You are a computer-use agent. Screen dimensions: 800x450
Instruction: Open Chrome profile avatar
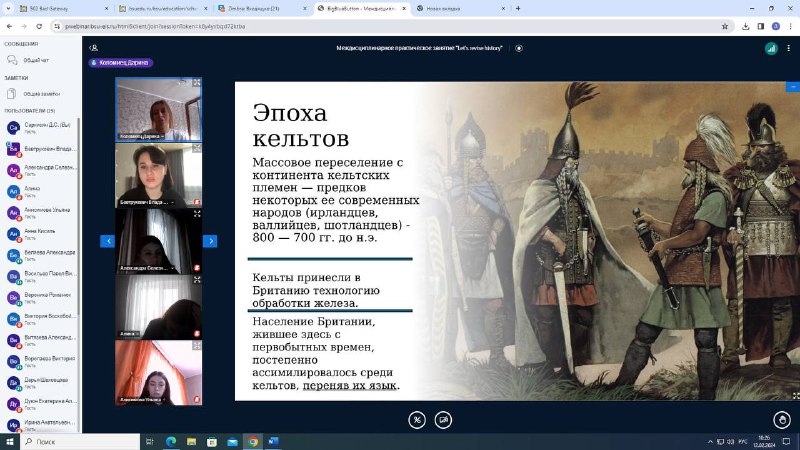[776, 27]
